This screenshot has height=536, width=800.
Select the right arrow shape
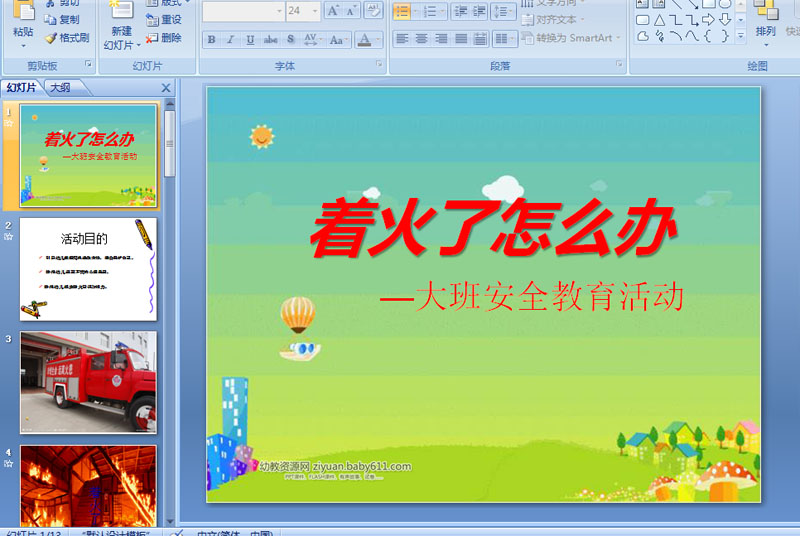708,20
